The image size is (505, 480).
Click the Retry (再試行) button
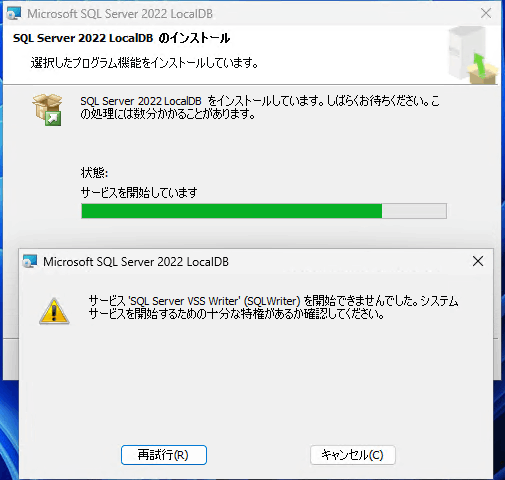(x=164, y=455)
